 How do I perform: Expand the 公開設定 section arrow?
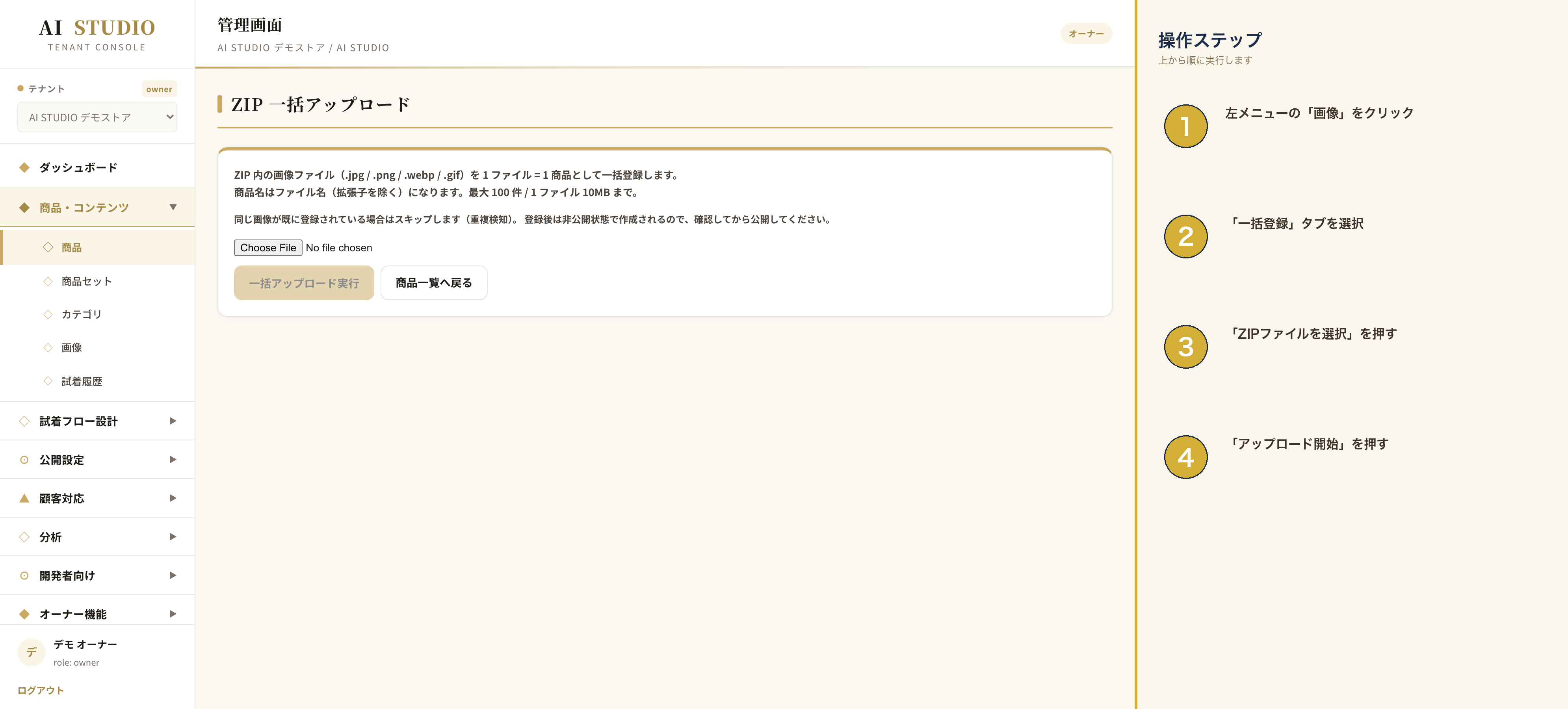pyautogui.click(x=173, y=460)
